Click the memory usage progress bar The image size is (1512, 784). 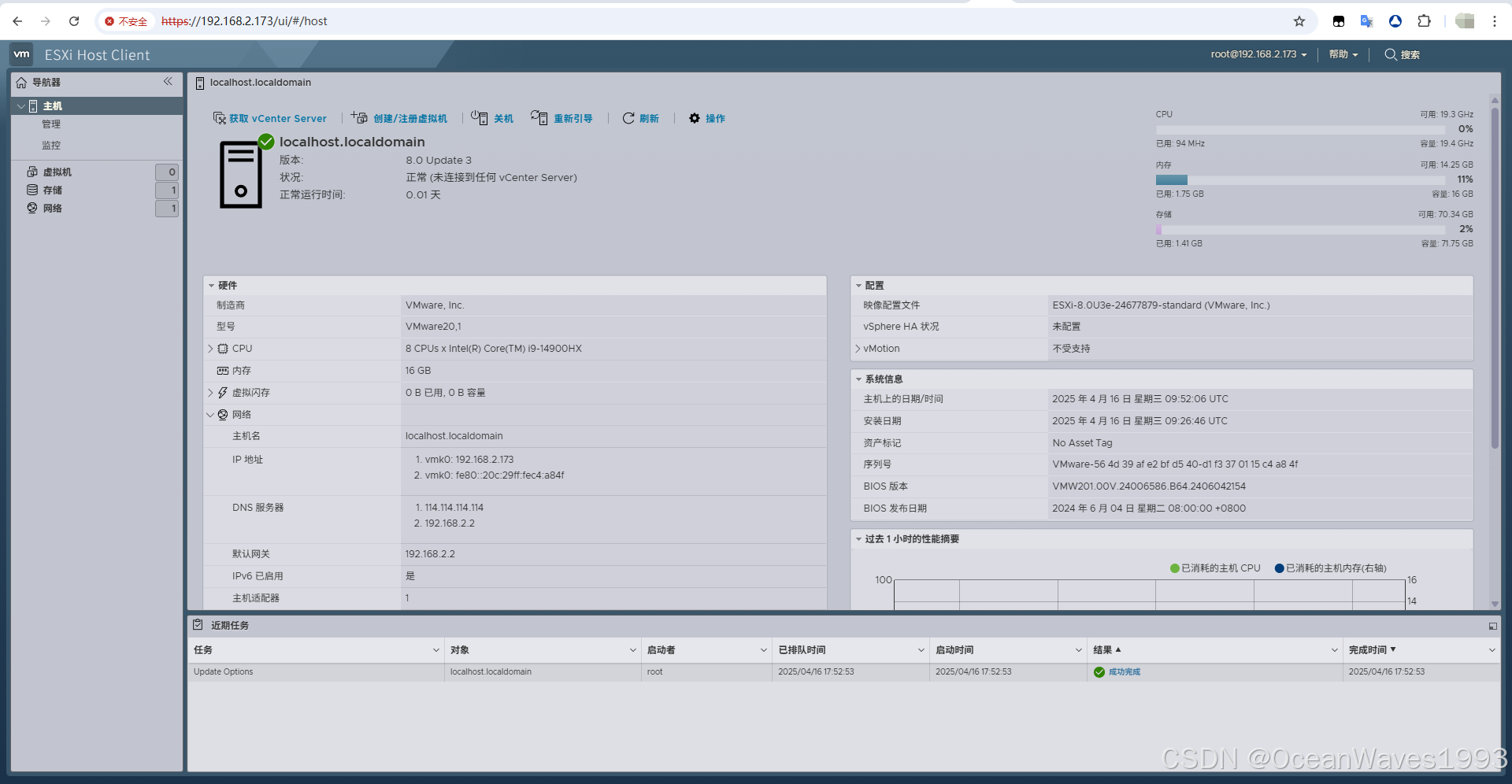coord(1301,180)
